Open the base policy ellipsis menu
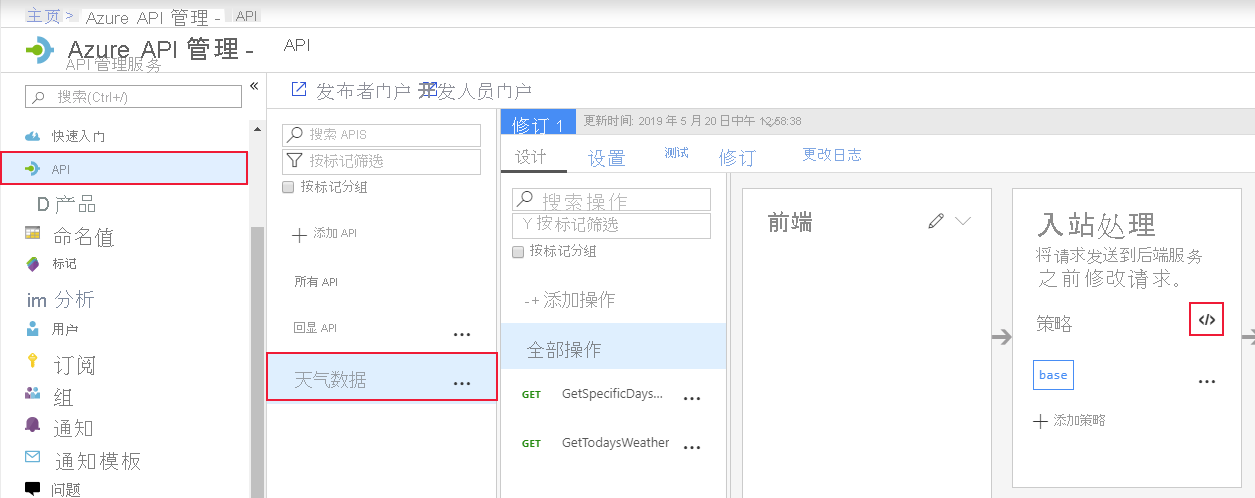This screenshot has width=1255, height=498. tap(1207, 382)
